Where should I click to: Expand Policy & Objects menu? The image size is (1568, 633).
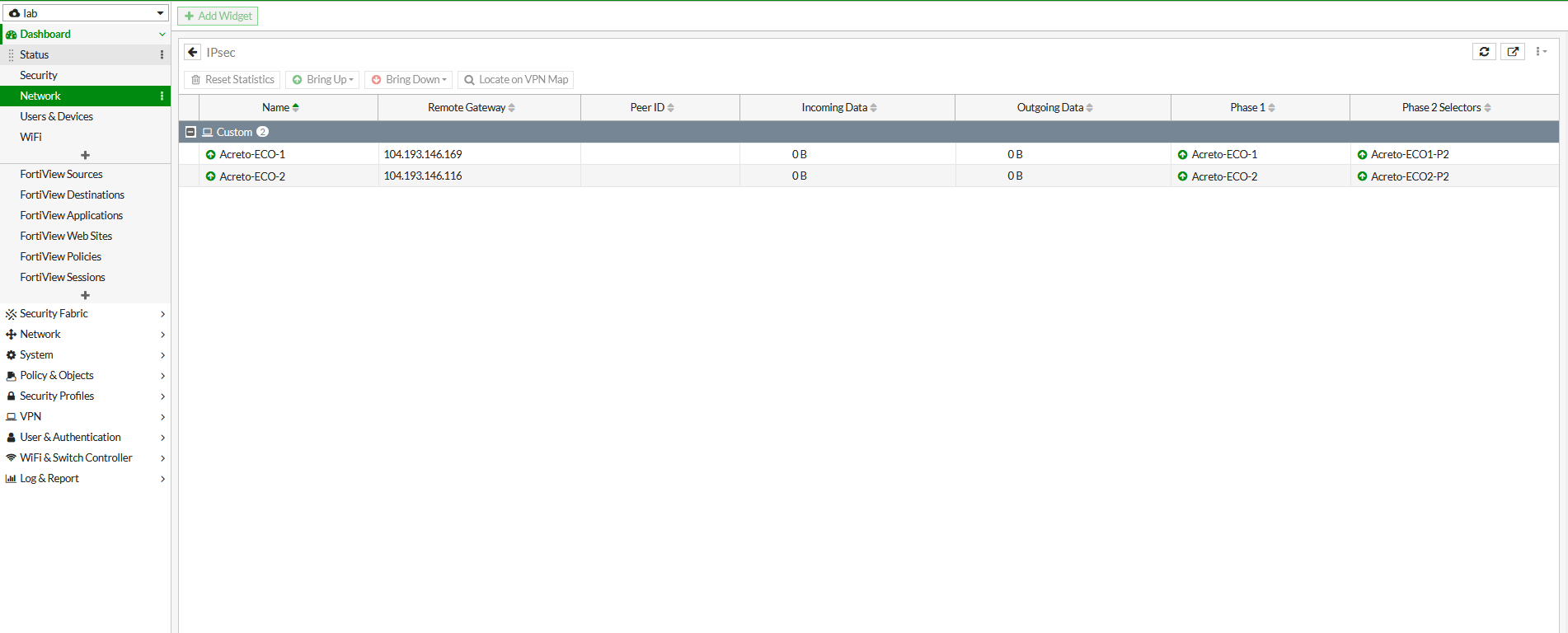[86, 376]
